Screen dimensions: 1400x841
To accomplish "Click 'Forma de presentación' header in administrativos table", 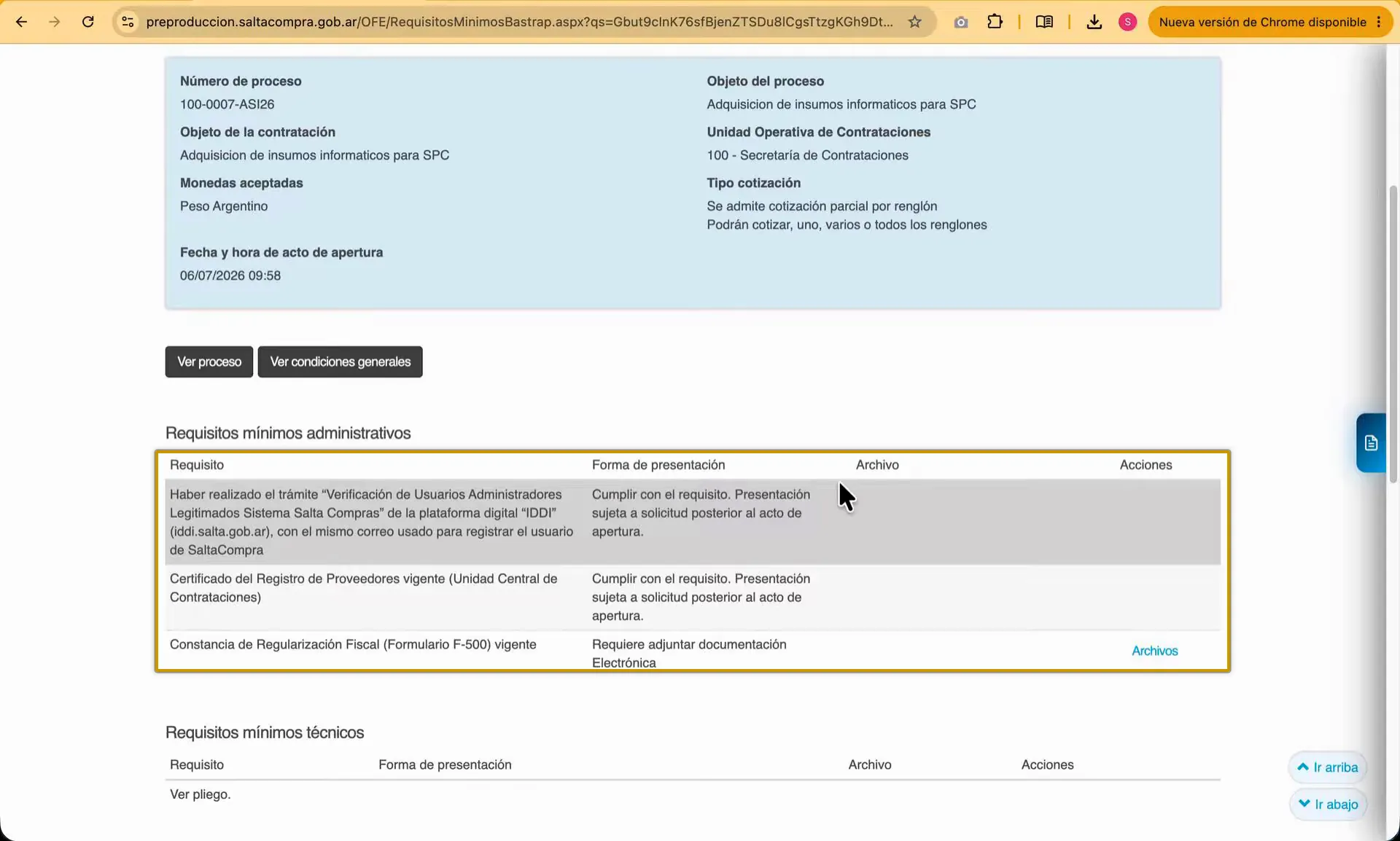I will pos(658,465).
